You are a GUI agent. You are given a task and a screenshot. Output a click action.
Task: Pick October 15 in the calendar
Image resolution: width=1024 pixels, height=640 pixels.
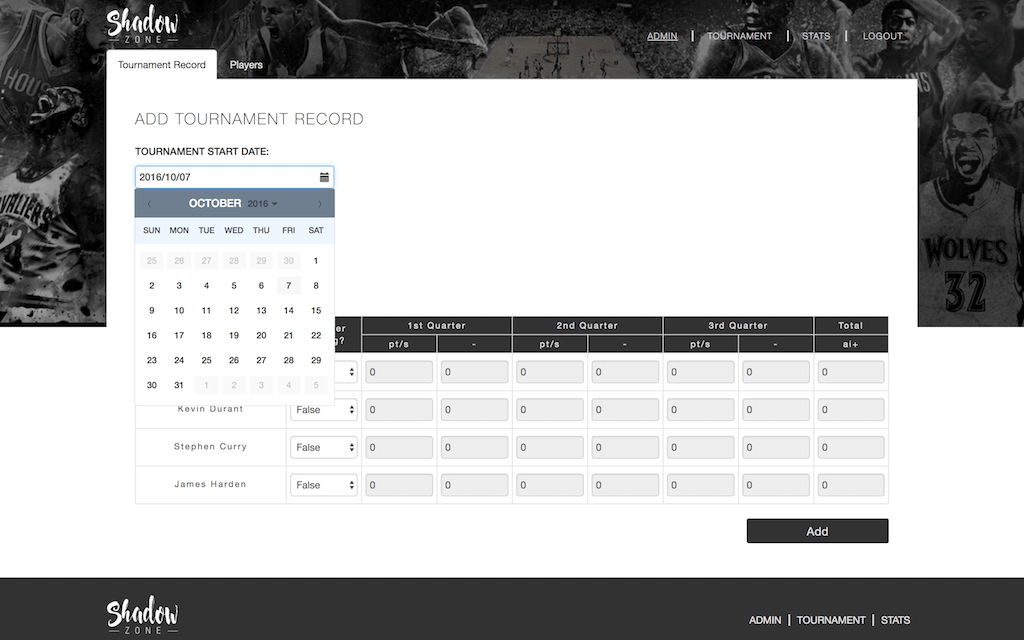tap(316, 311)
